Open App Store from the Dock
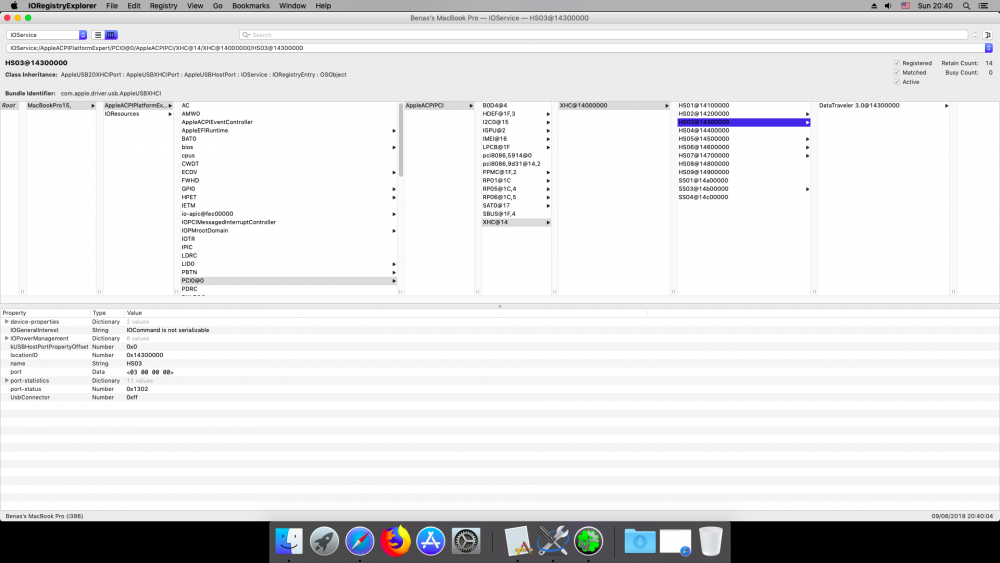The width and height of the screenshot is (1000, 563). point(430,541)
